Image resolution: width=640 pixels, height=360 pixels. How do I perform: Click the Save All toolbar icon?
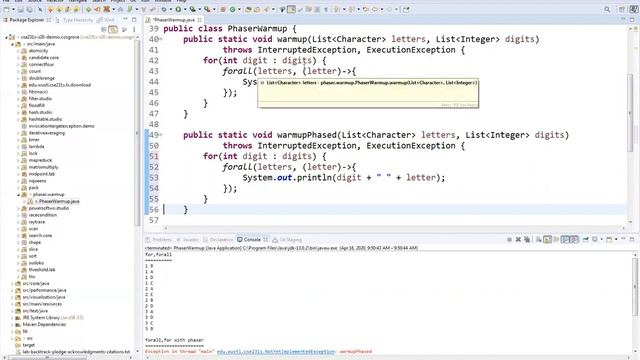(x=30, y=9)
